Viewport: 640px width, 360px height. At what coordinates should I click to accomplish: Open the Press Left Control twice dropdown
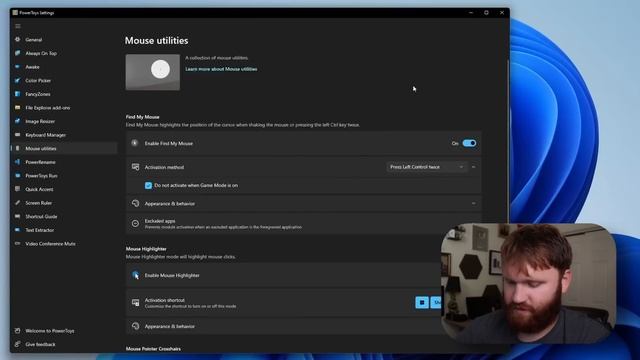426,167
